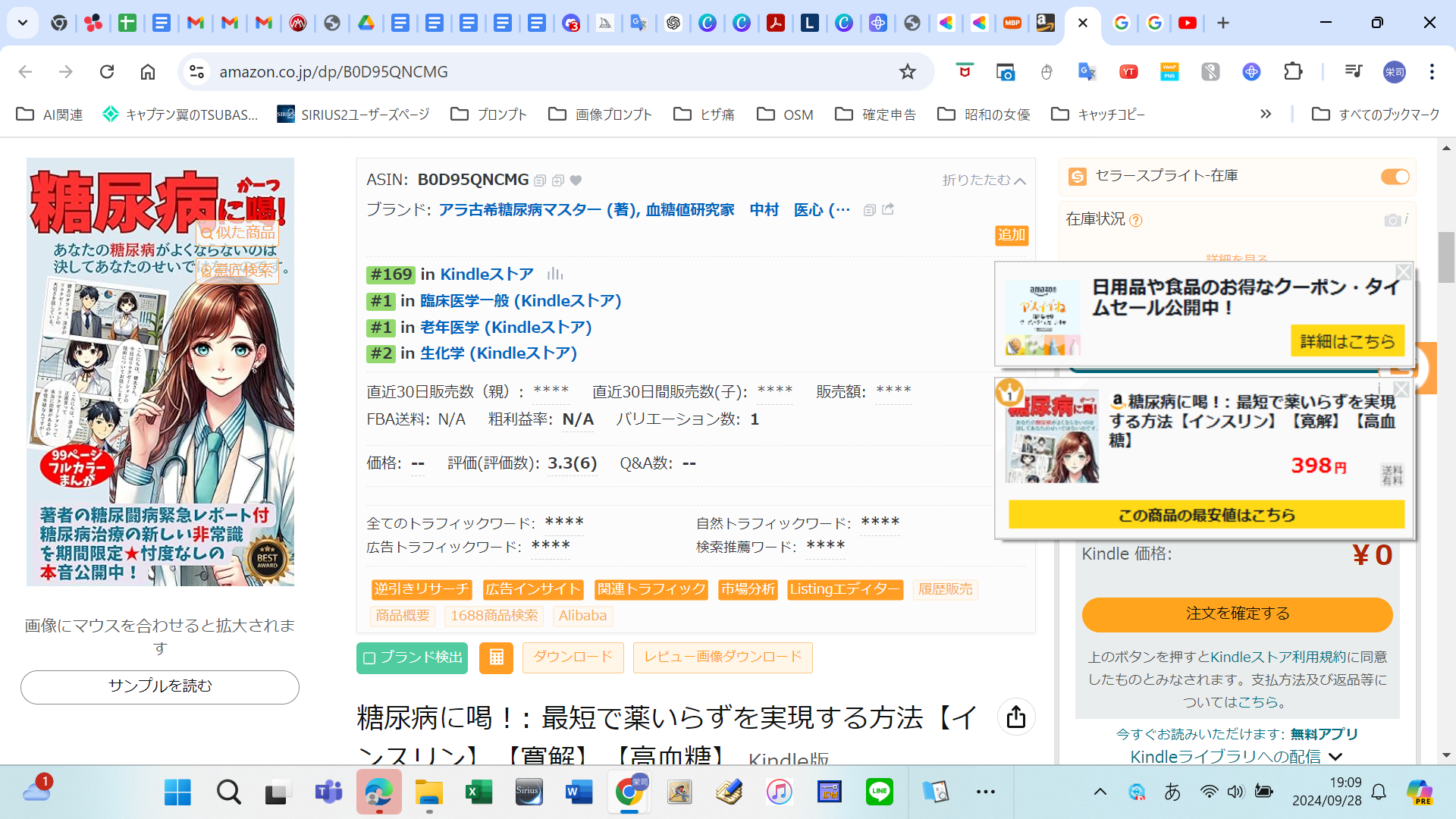Copy the brand name using its copy icon

click(870, 210)
